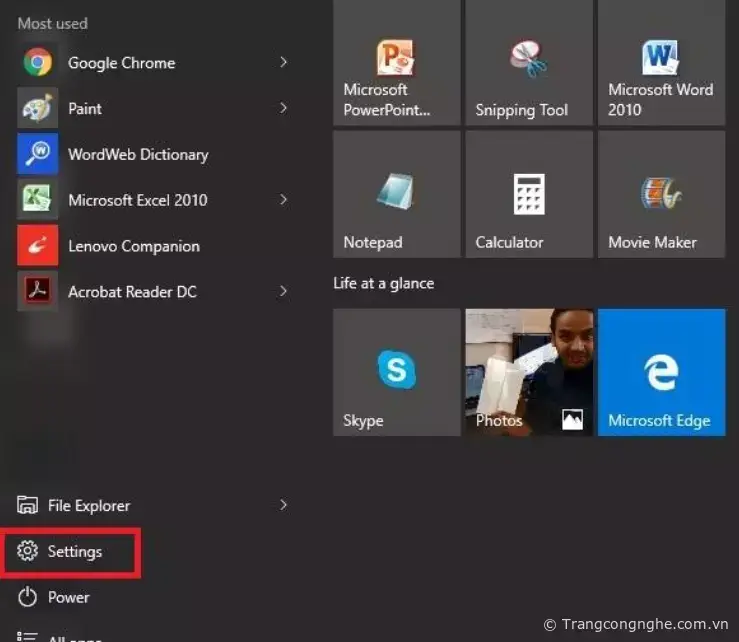The height and width of the screenshot is (642, 739).
Task: Expand File Explorer jump list arrow
Action: [283, 505]
